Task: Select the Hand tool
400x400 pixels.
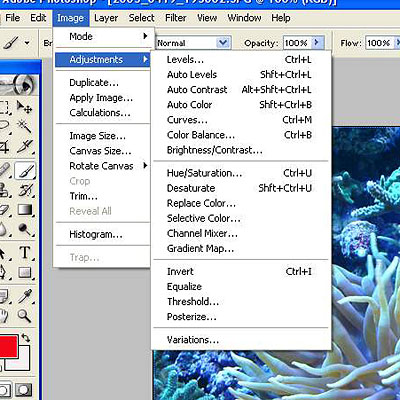Action: pos(4,315)
